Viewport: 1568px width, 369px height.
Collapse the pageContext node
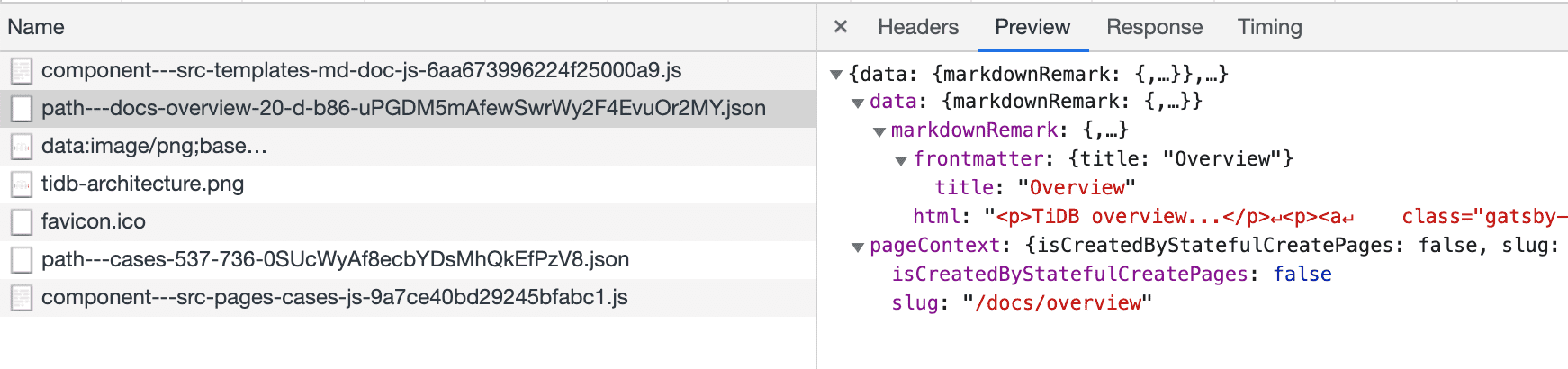point(858,247)
